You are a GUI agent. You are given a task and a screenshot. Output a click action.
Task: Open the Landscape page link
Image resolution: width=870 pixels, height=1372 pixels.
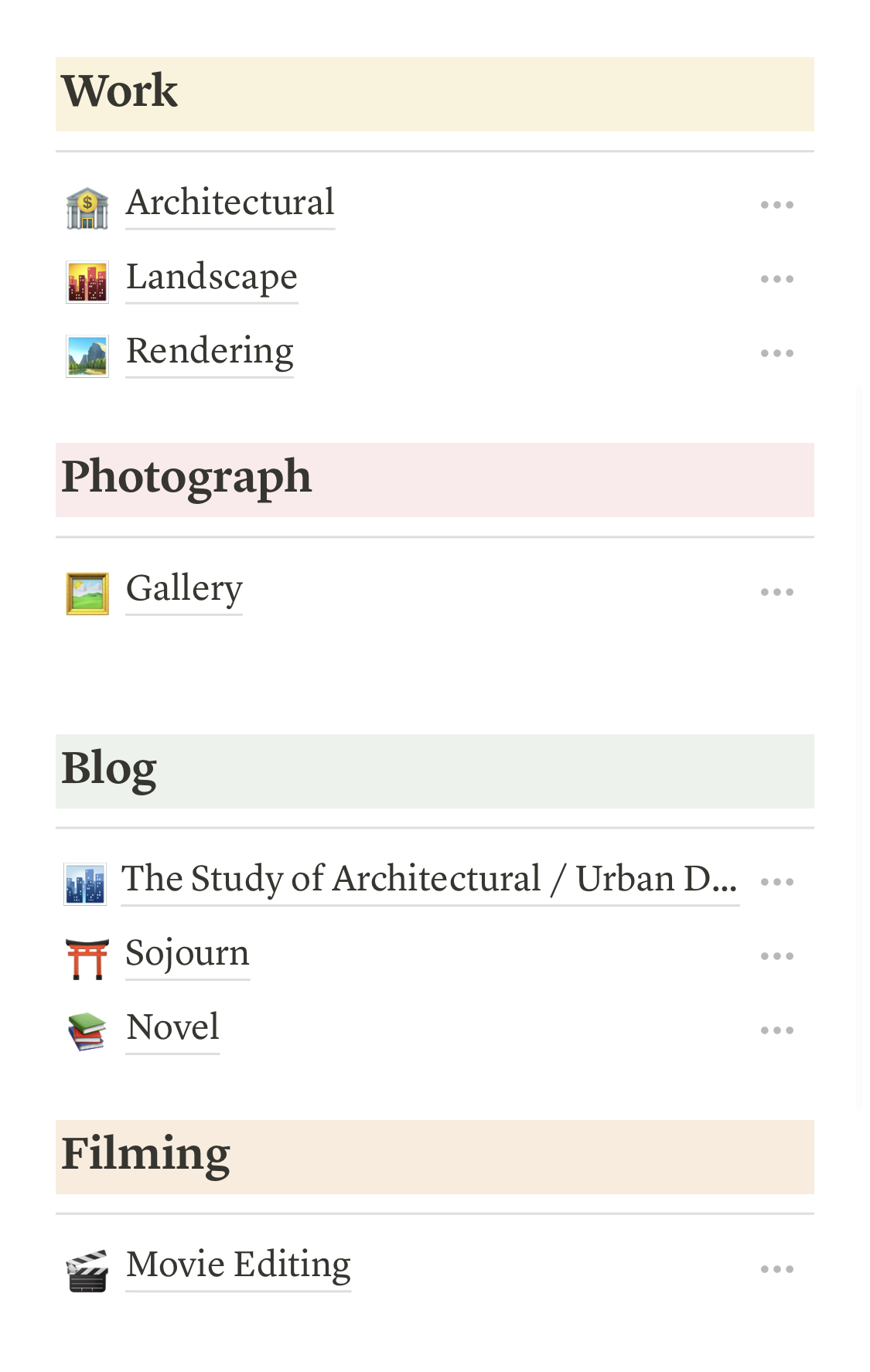[x=211, y=277]
